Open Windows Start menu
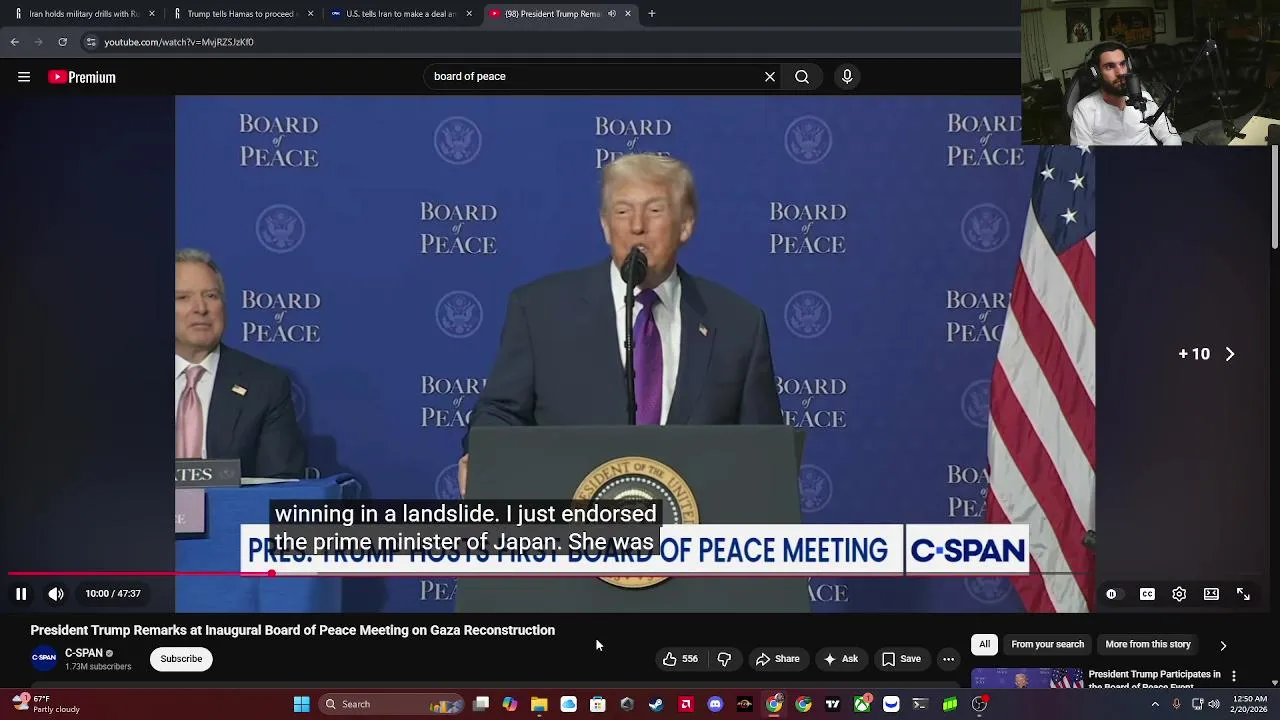Screen dimensions: 1280x720 [x=301, y=704]
